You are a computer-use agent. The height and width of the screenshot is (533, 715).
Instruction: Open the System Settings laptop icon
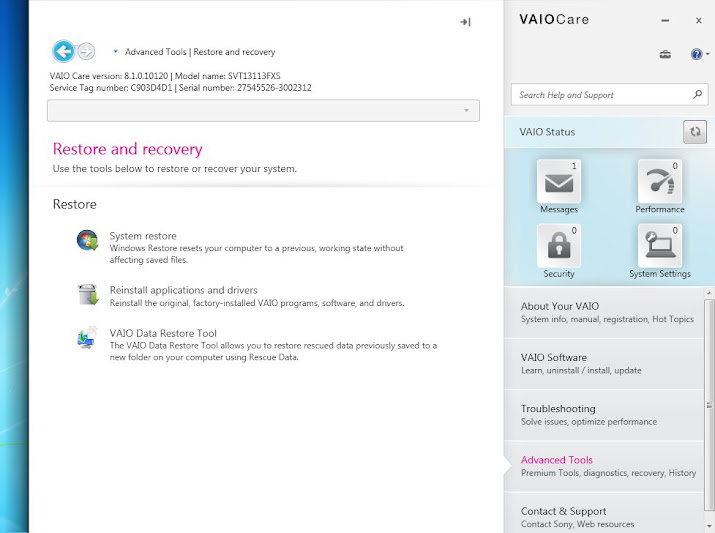tap(659, 246)
